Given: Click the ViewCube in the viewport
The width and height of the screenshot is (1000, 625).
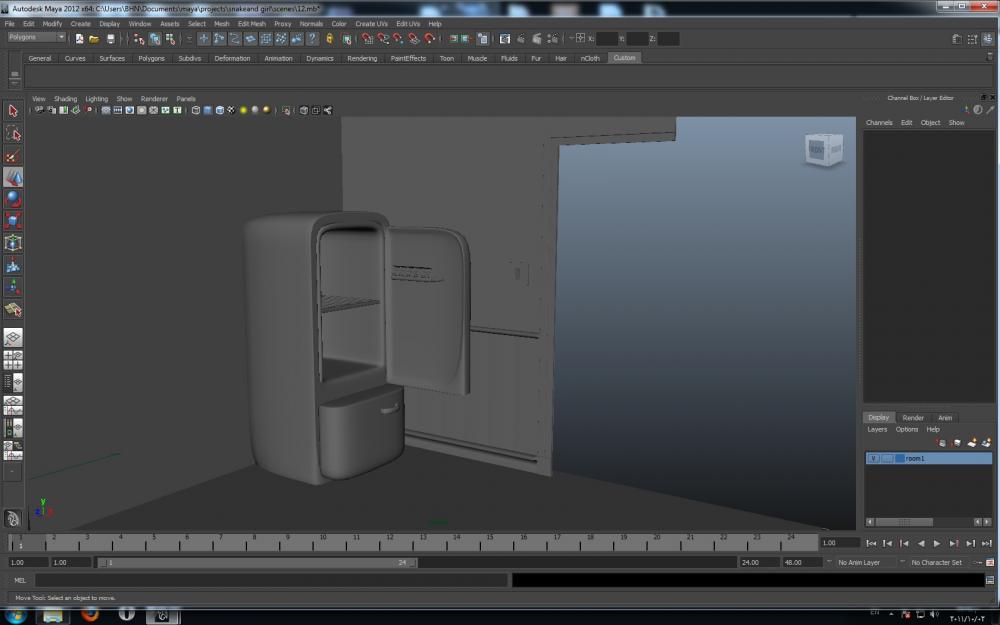Looking at the screenshot, I should 823,150.
